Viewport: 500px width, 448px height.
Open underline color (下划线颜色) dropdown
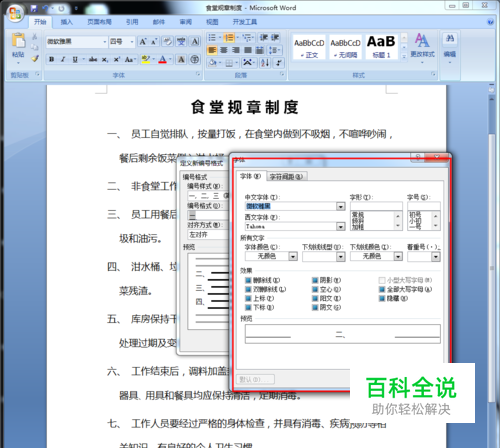(398, 256)
